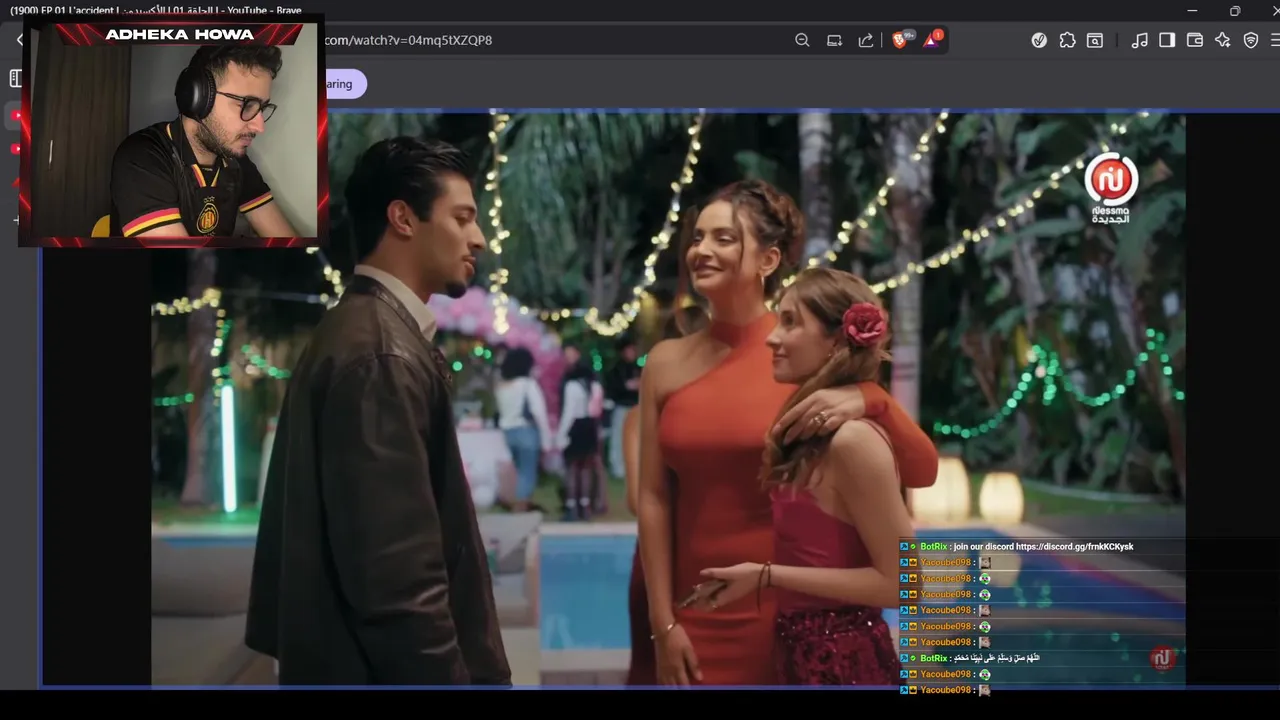Open the Extensions puzzle-piece menu

click(1067, 40)
